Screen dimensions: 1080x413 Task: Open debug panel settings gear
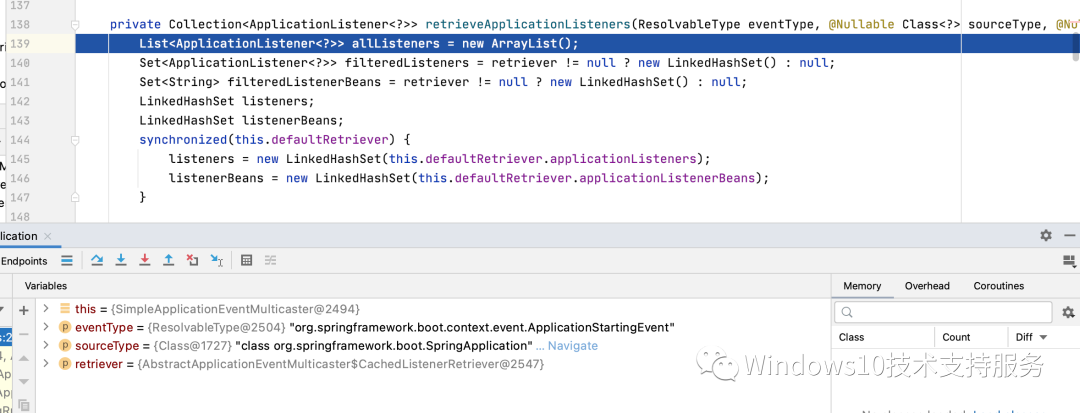(x=1046, y=235)
